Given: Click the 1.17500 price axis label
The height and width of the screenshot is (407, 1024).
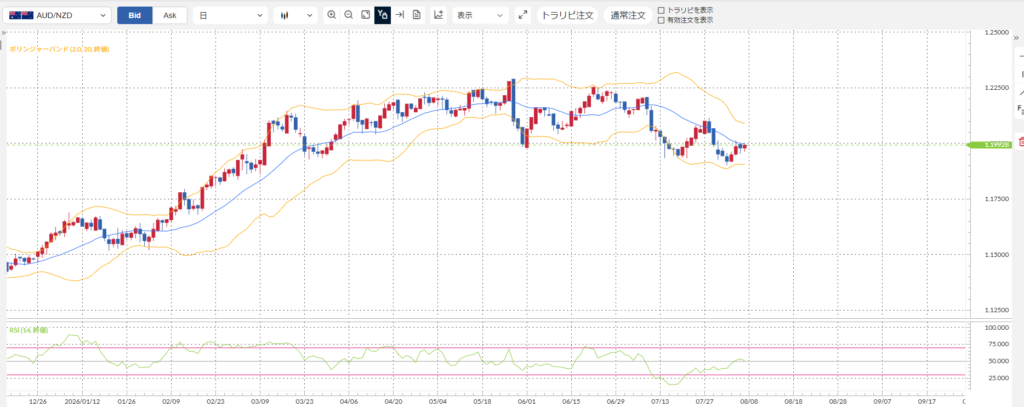Looking at the screenshot, I should point(997,199).
